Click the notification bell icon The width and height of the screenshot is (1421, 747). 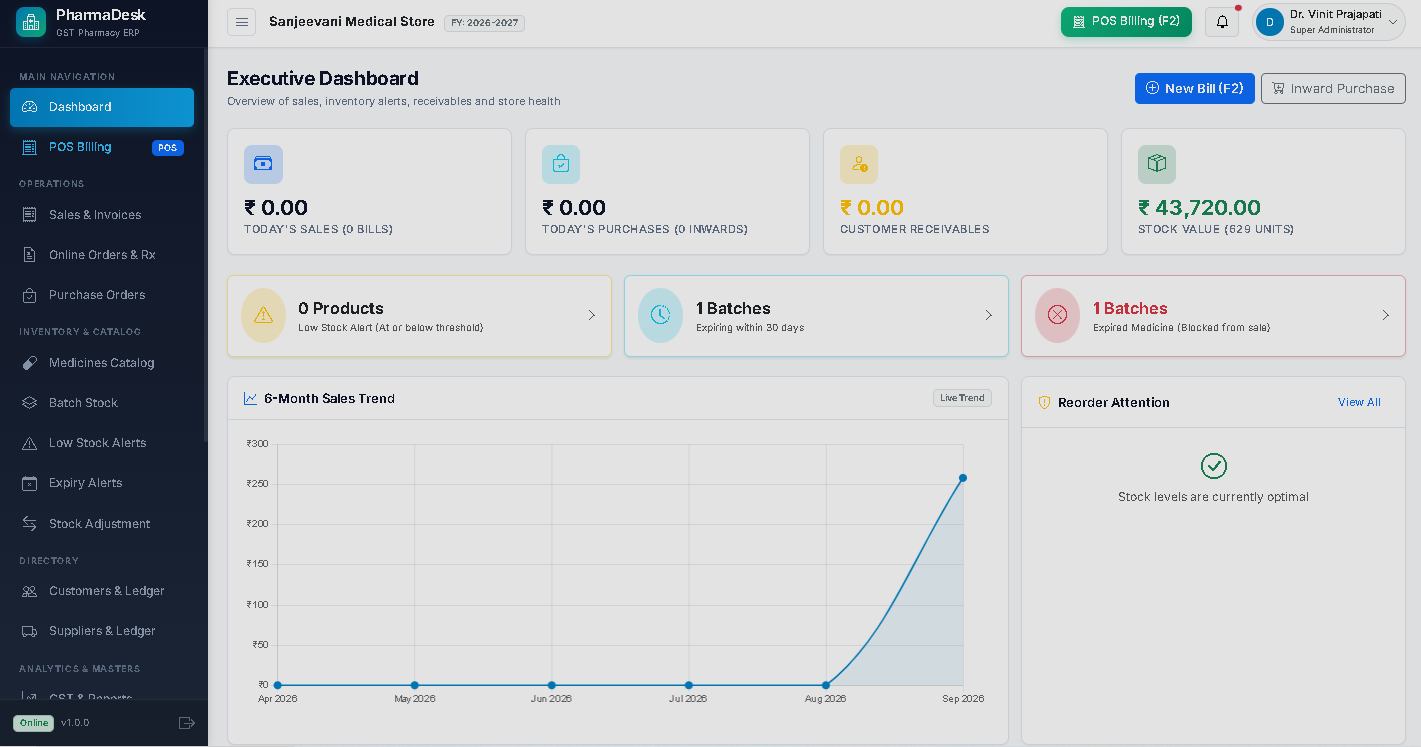1222,22
